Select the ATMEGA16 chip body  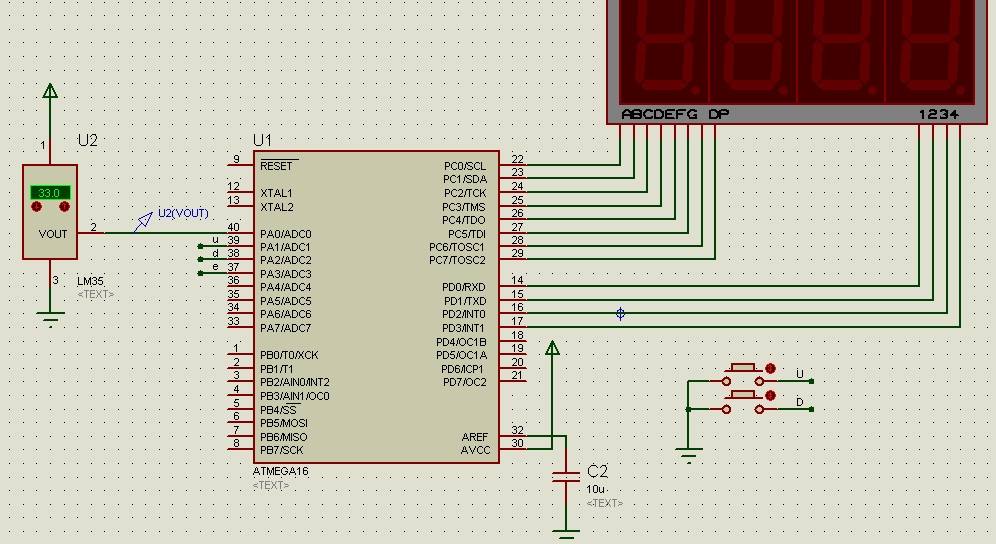(376, 307)
